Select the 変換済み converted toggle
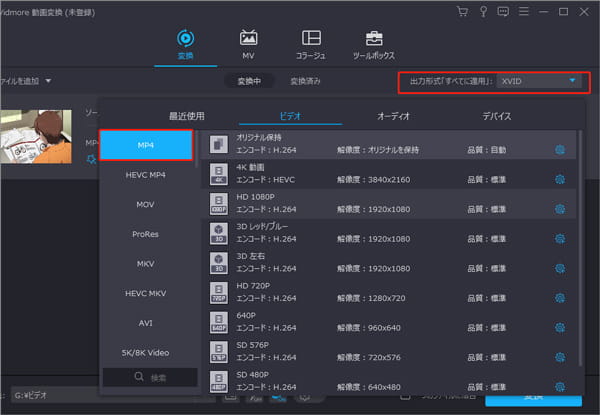 coord(306,80)
